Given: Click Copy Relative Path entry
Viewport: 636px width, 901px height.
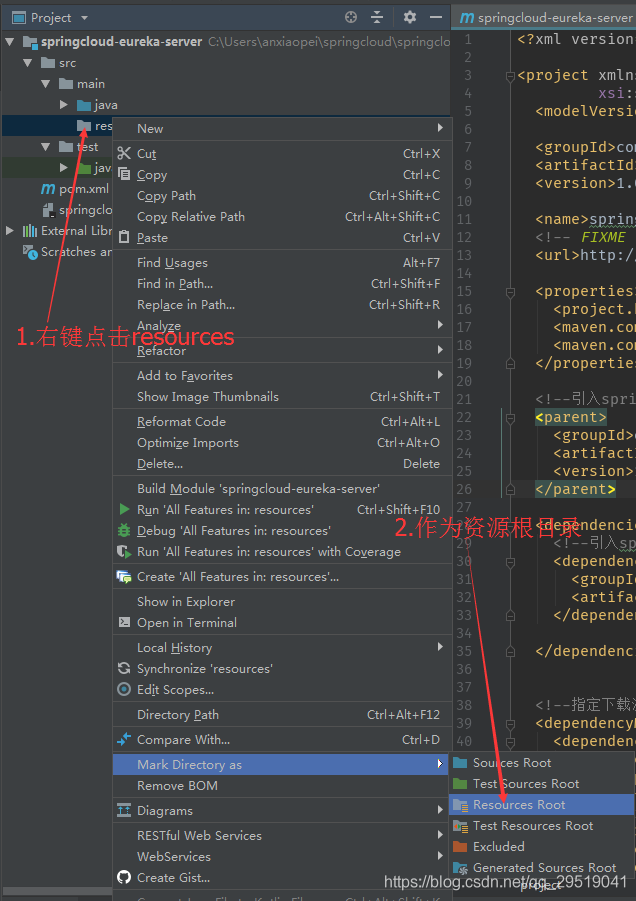Looking at the screenshot, I should (x=283, y=217).
